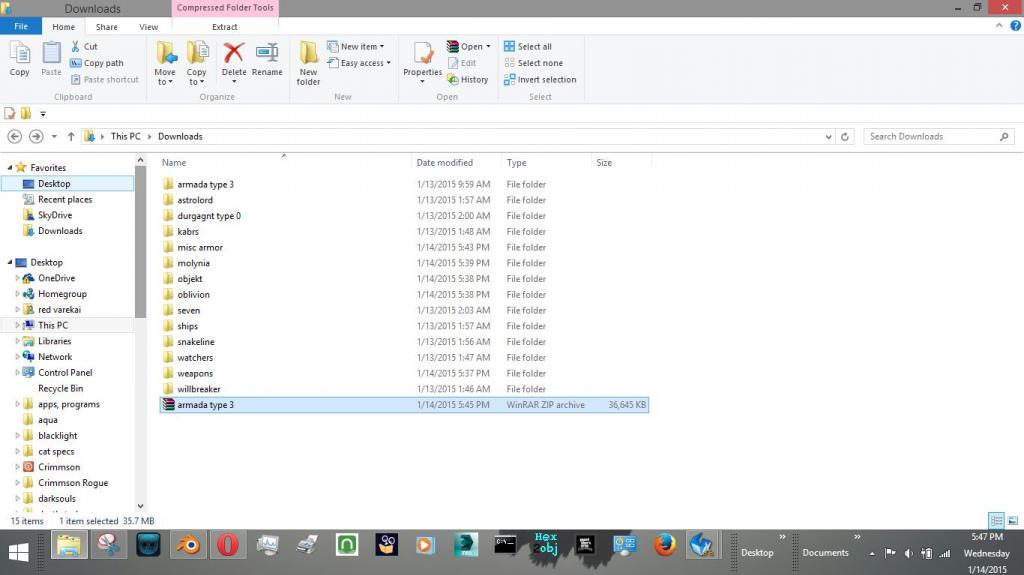
Task: Open command prompt taskbar icon
Action: coord(505,544)
